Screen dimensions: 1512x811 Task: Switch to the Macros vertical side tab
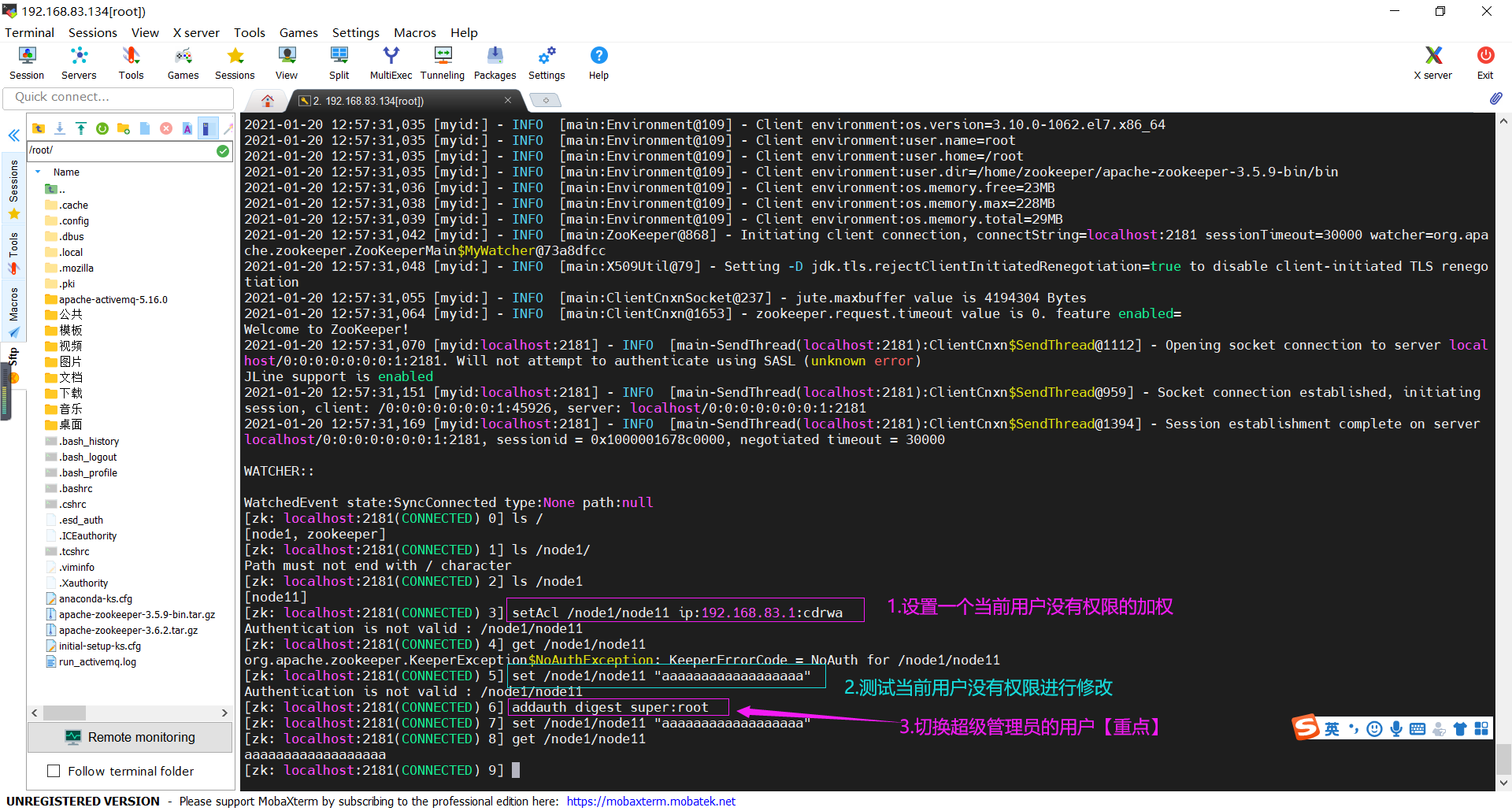[x=14, y=312]
